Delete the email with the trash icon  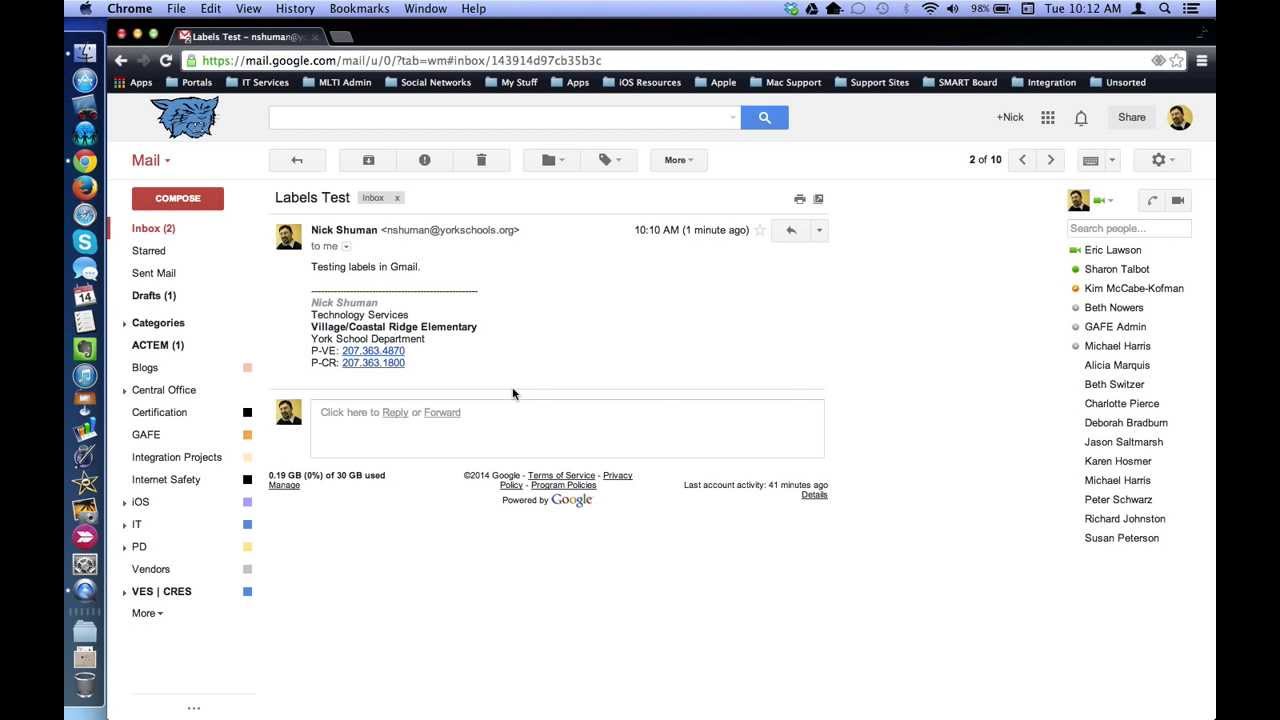[481, 160]
